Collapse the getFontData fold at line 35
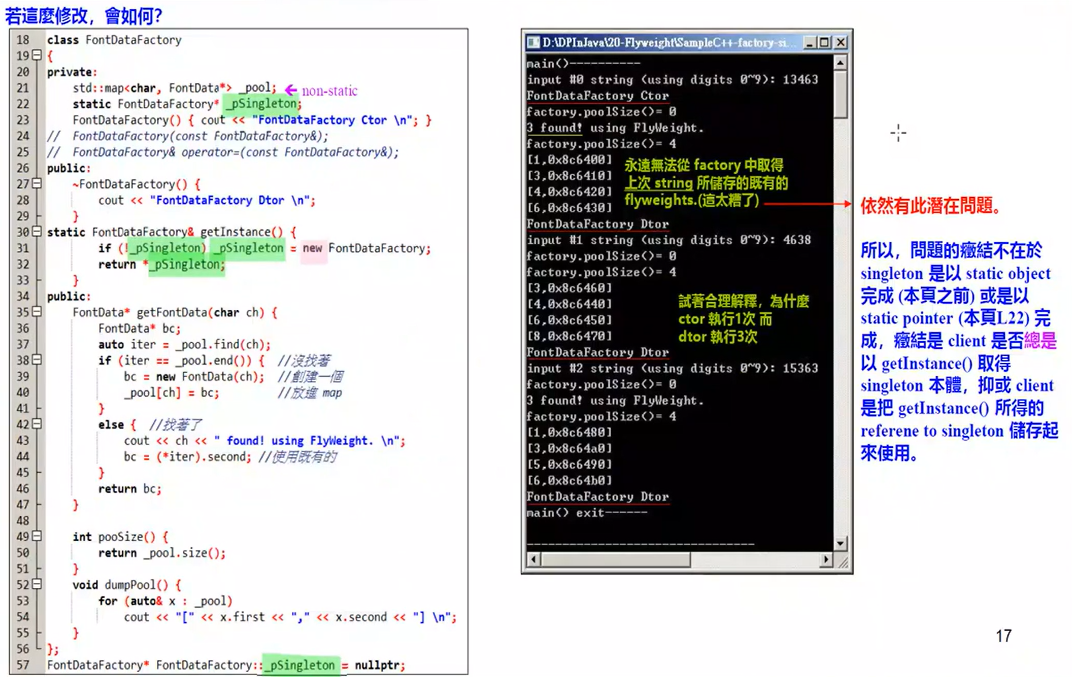The width and height of the screenshot is (1072, 677). 37,312
